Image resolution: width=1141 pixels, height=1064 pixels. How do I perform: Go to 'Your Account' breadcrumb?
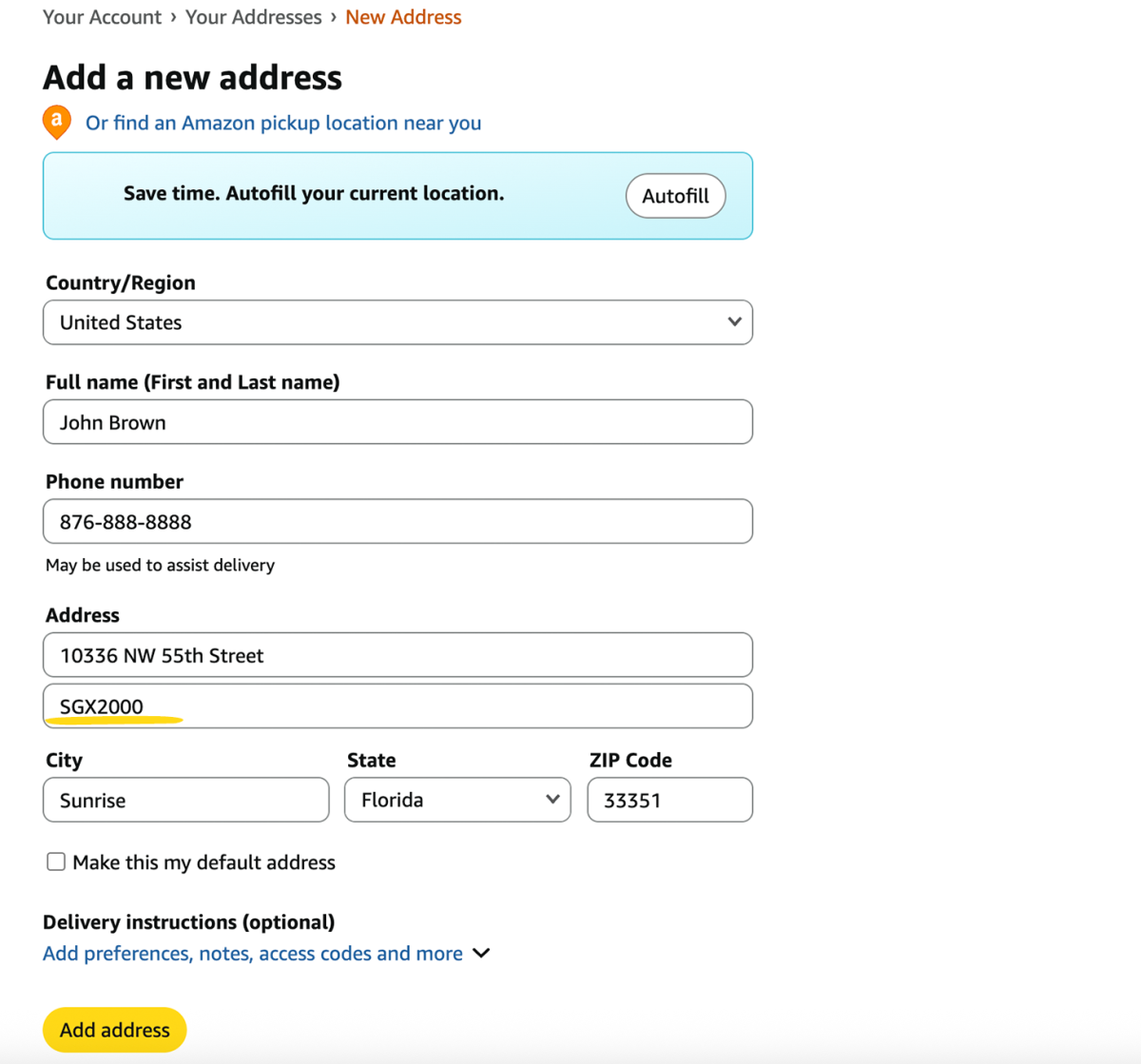(x=102, y=17)
